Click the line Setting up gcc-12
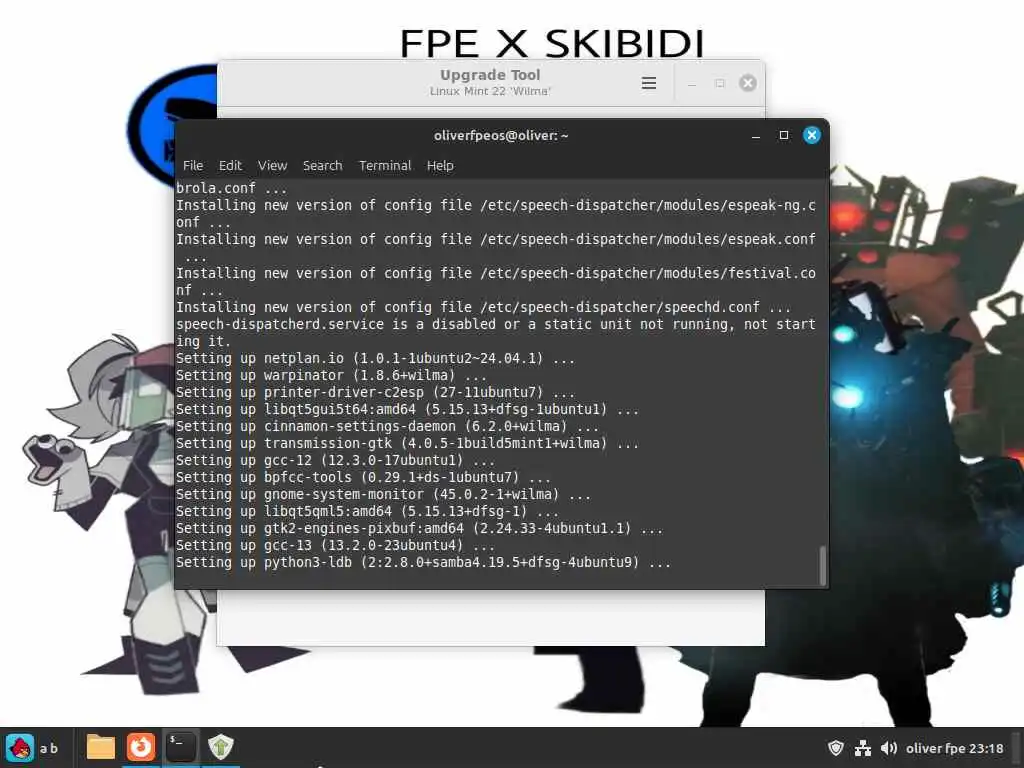This screenshot has width=1024, height=768. pos(335,460)
